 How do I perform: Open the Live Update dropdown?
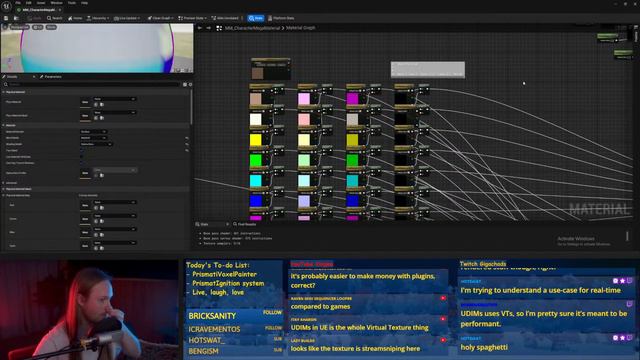point(127,18)
